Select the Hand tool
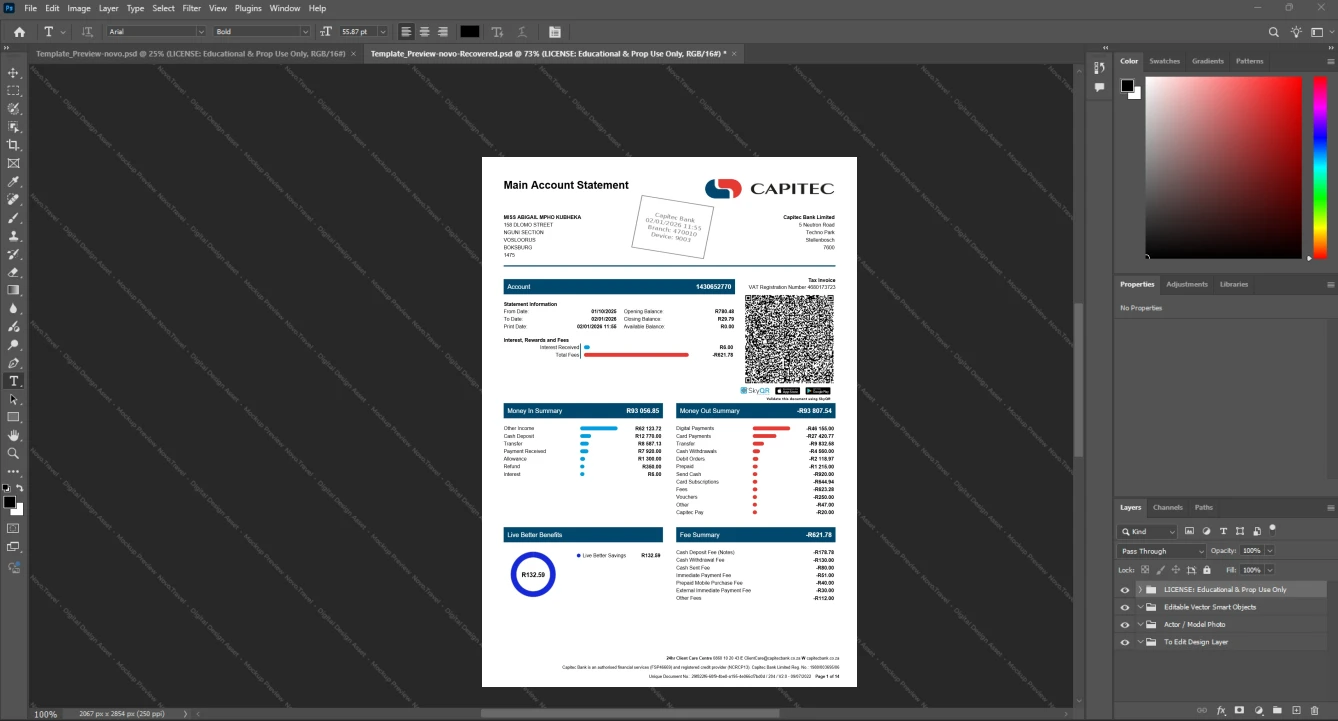1338x721 pixels. pos(14,436)
